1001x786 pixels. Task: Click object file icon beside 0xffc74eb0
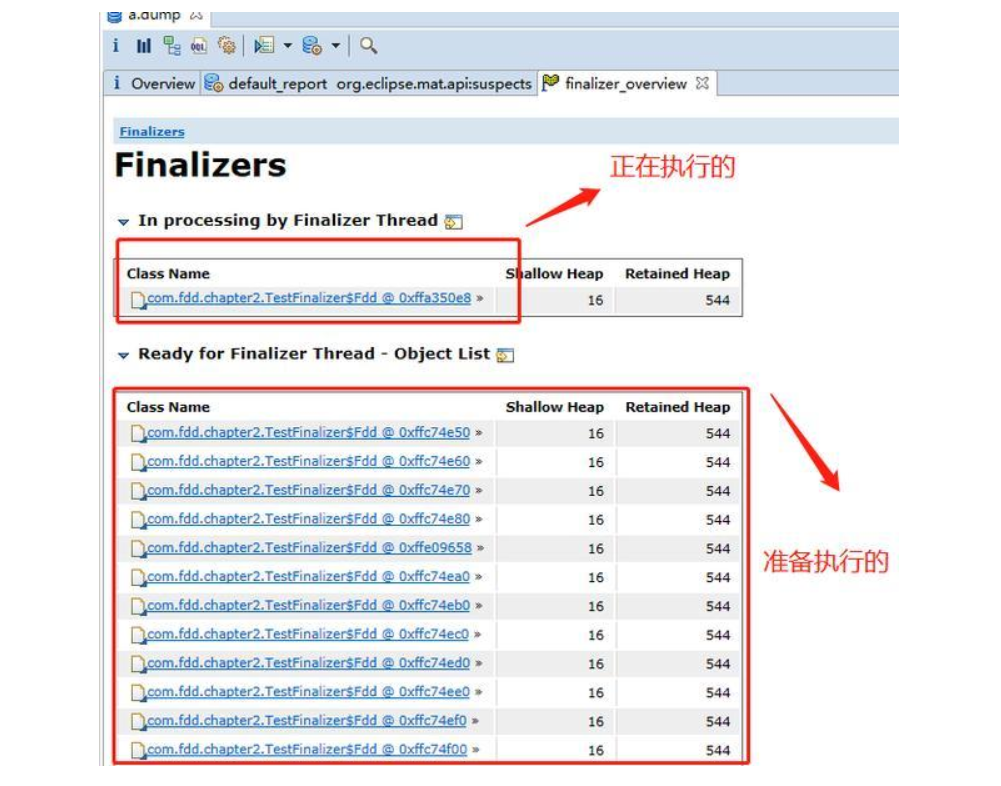138,607
